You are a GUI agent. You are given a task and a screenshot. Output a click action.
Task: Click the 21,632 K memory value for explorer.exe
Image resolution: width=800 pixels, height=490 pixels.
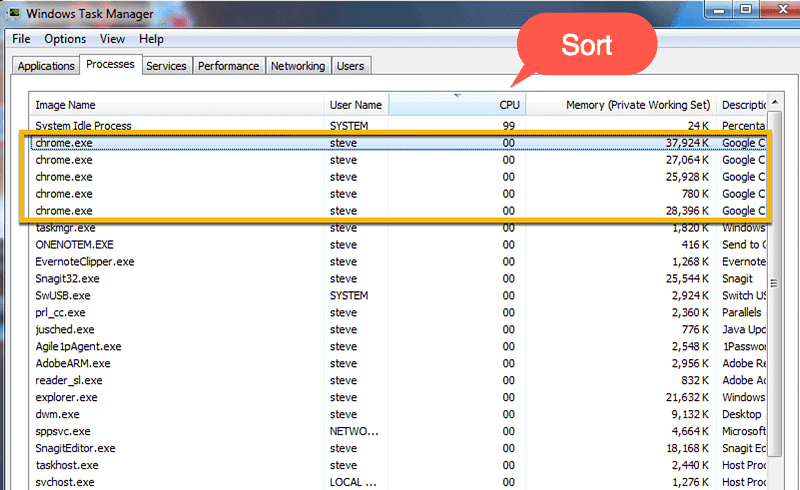686,397
